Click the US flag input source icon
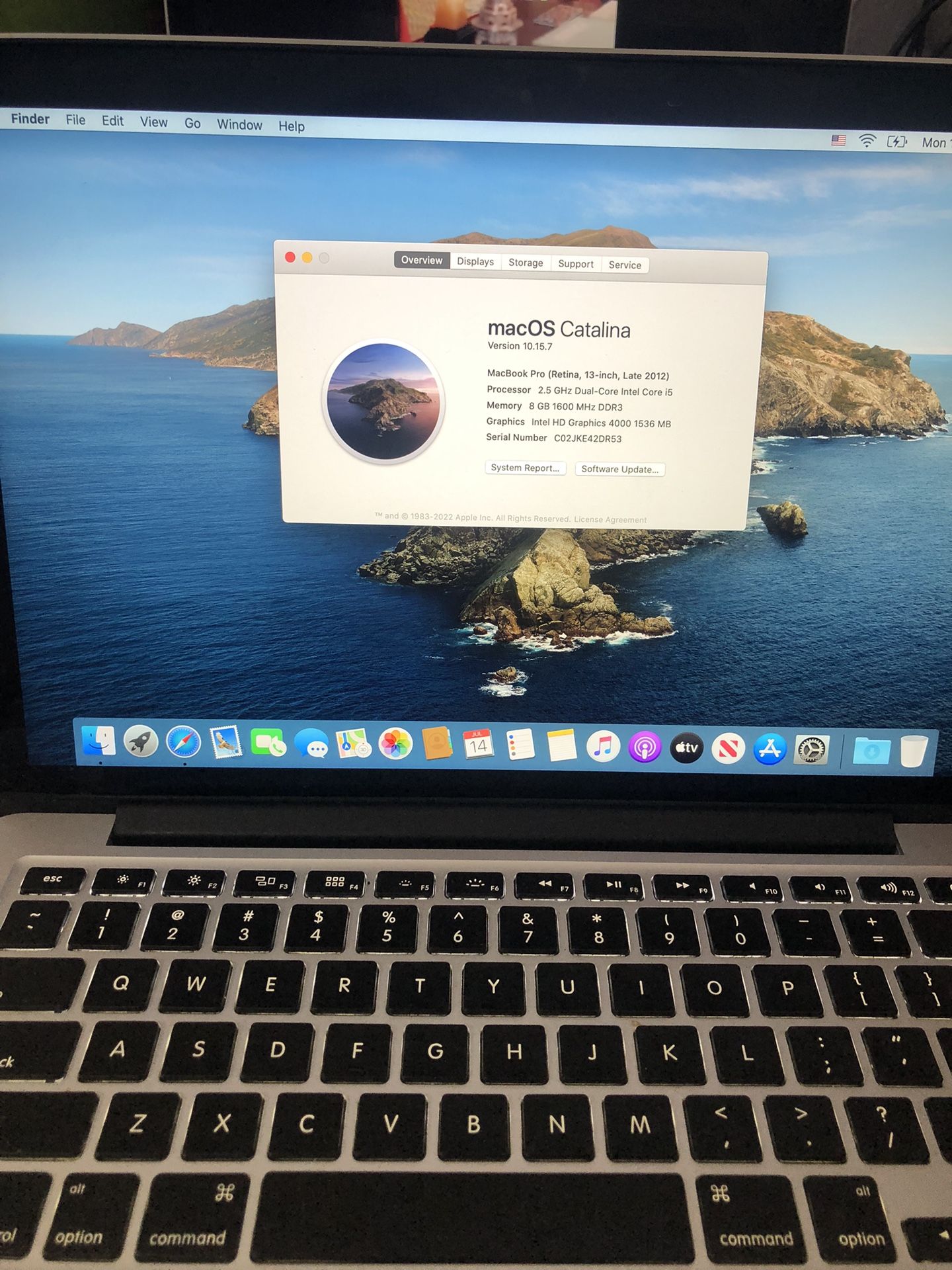The height and width of the screenshot is (1270, 952). click(x=838, y=140)
